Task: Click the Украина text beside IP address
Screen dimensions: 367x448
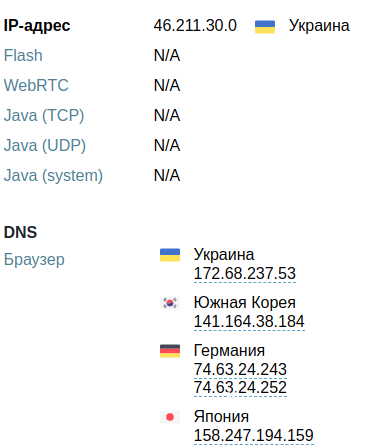Action: tap(319, 26)
